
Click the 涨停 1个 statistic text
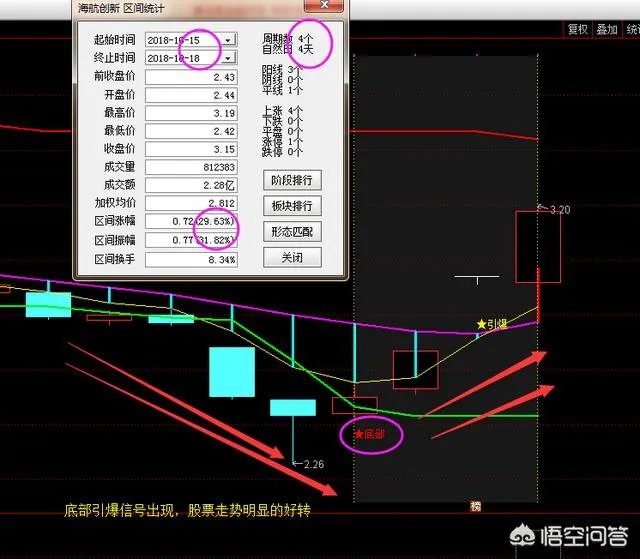282,142
